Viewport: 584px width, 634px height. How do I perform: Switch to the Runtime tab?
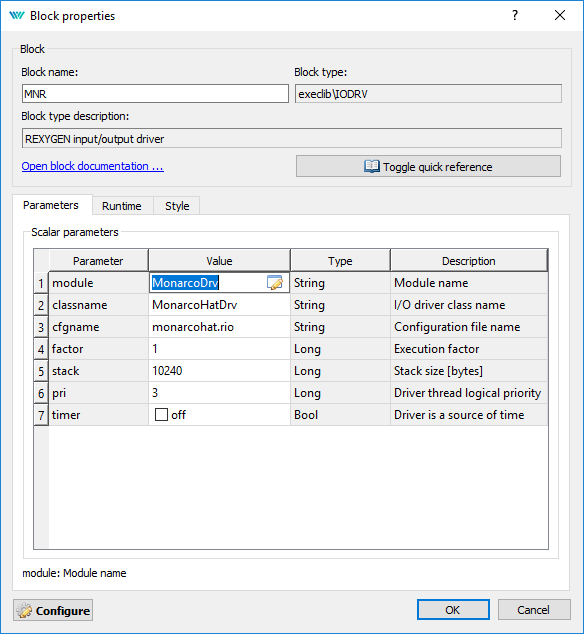pos(122,206)
